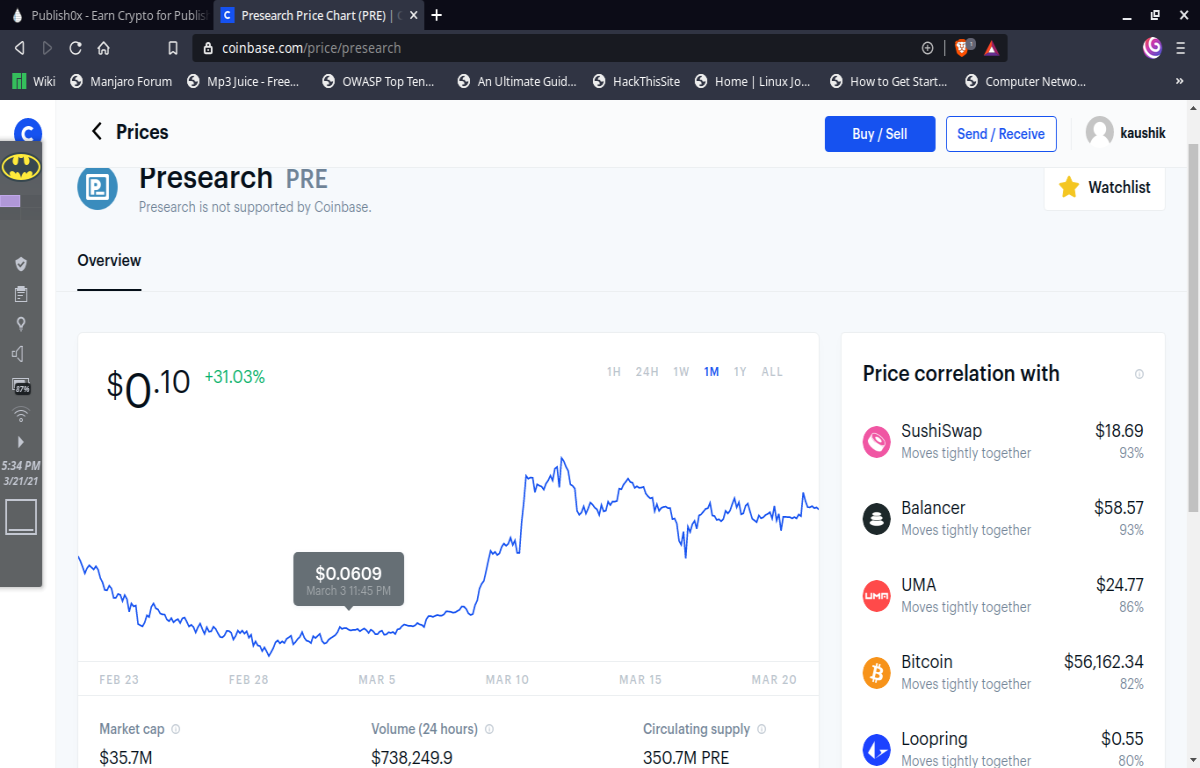Open the Bitcoin $56,162.34 correlation row

[1003, 673]
